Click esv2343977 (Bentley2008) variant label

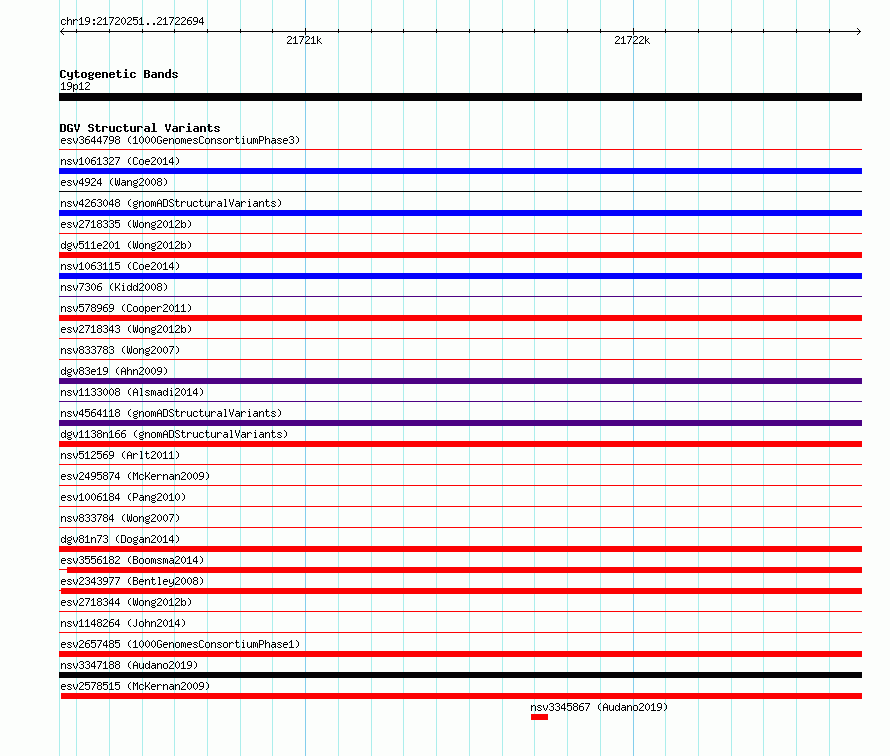click(x=132, y=581)
